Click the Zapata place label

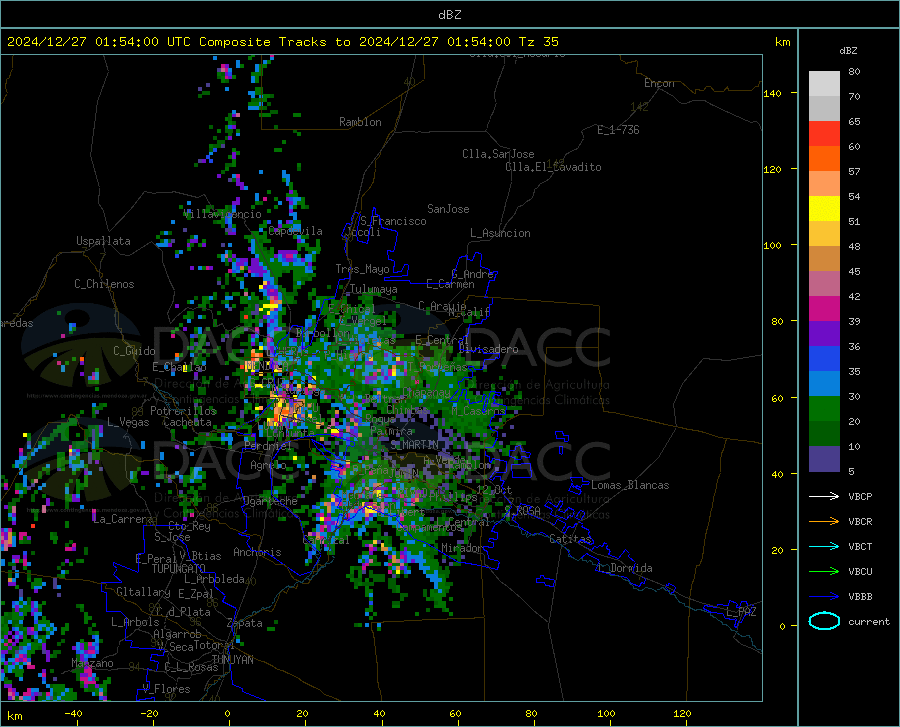point(245,623)
